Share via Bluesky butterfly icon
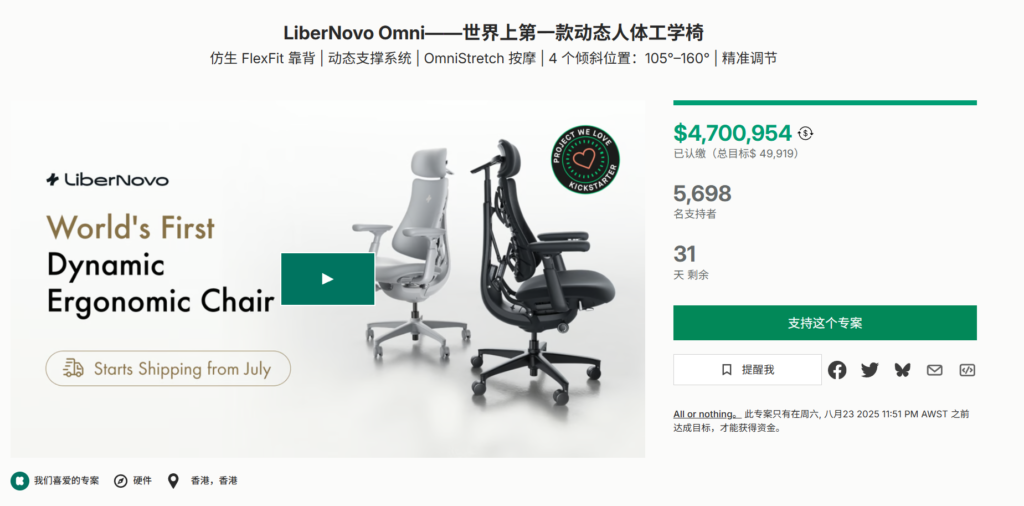This screenshot has width=1024, height=506. tap(902, 370)
